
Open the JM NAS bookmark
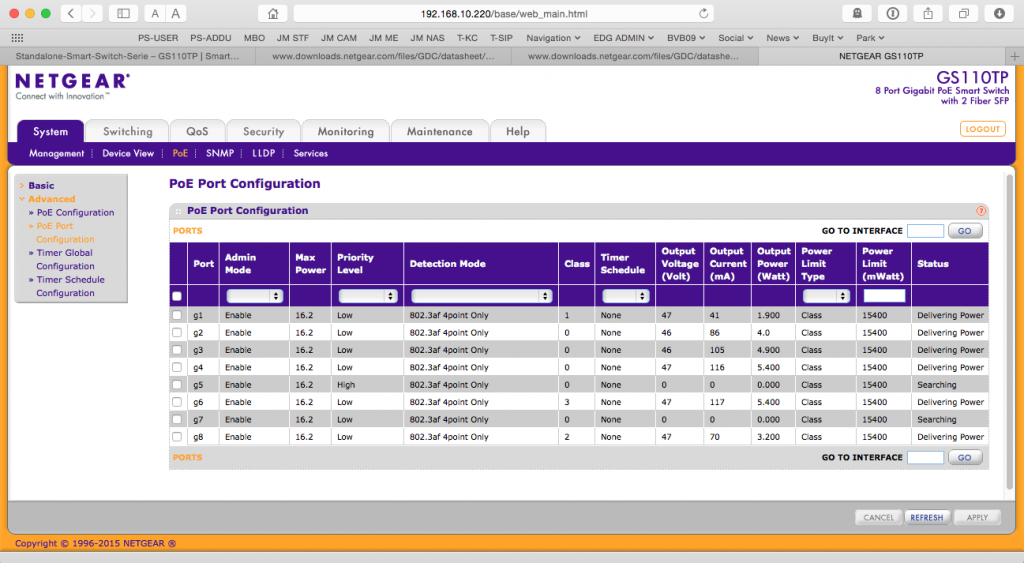[427, 38]
